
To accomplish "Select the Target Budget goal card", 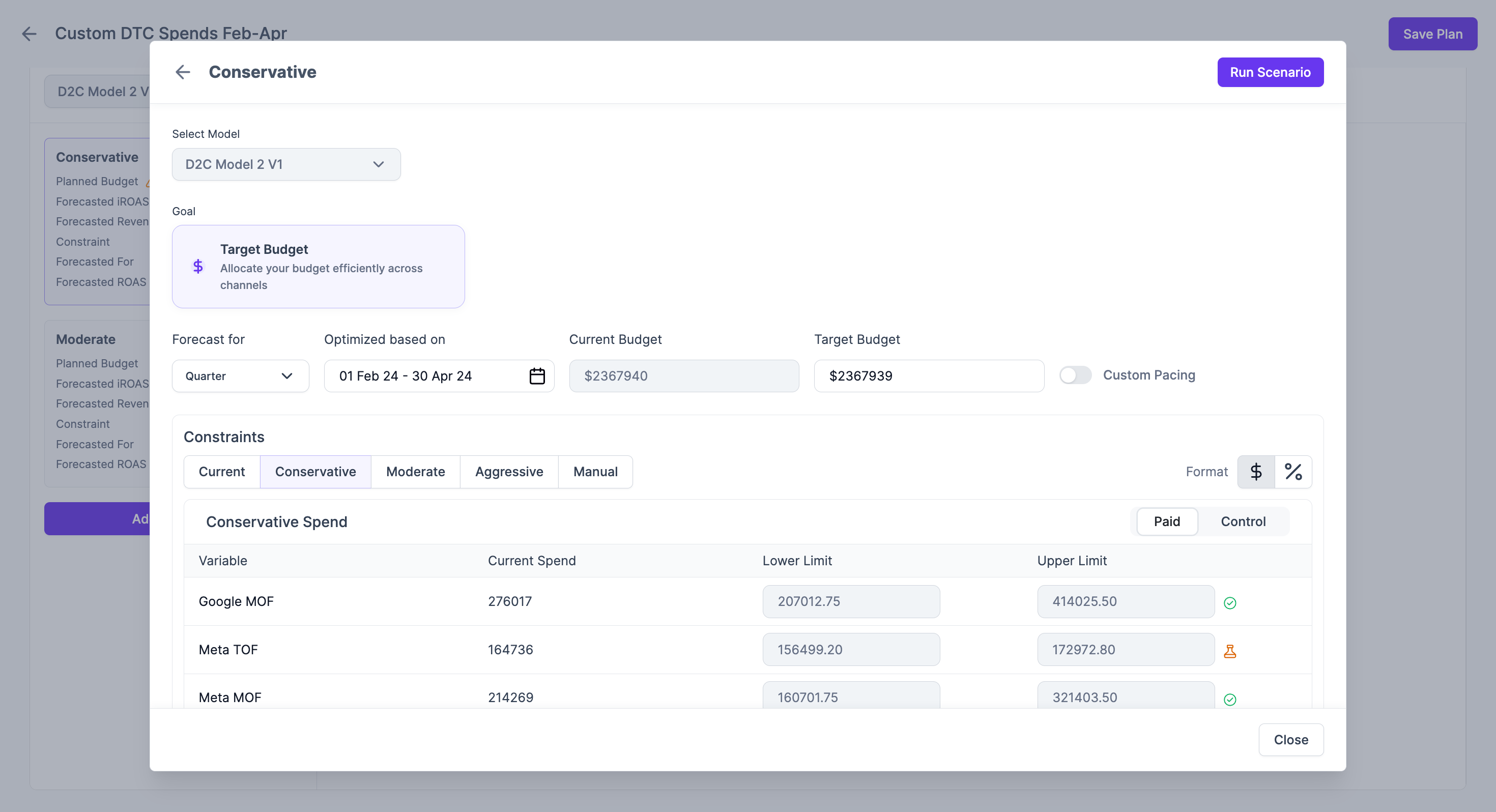I will coord(318,267).
